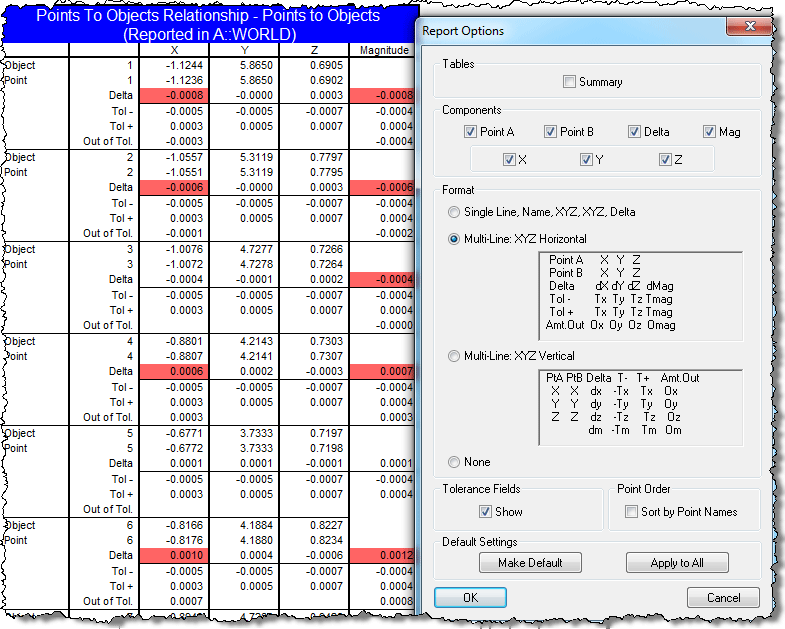
Task: Select Out of Tol. X value 0.0007
Action: pyautogui.click(x=186, y=601)
